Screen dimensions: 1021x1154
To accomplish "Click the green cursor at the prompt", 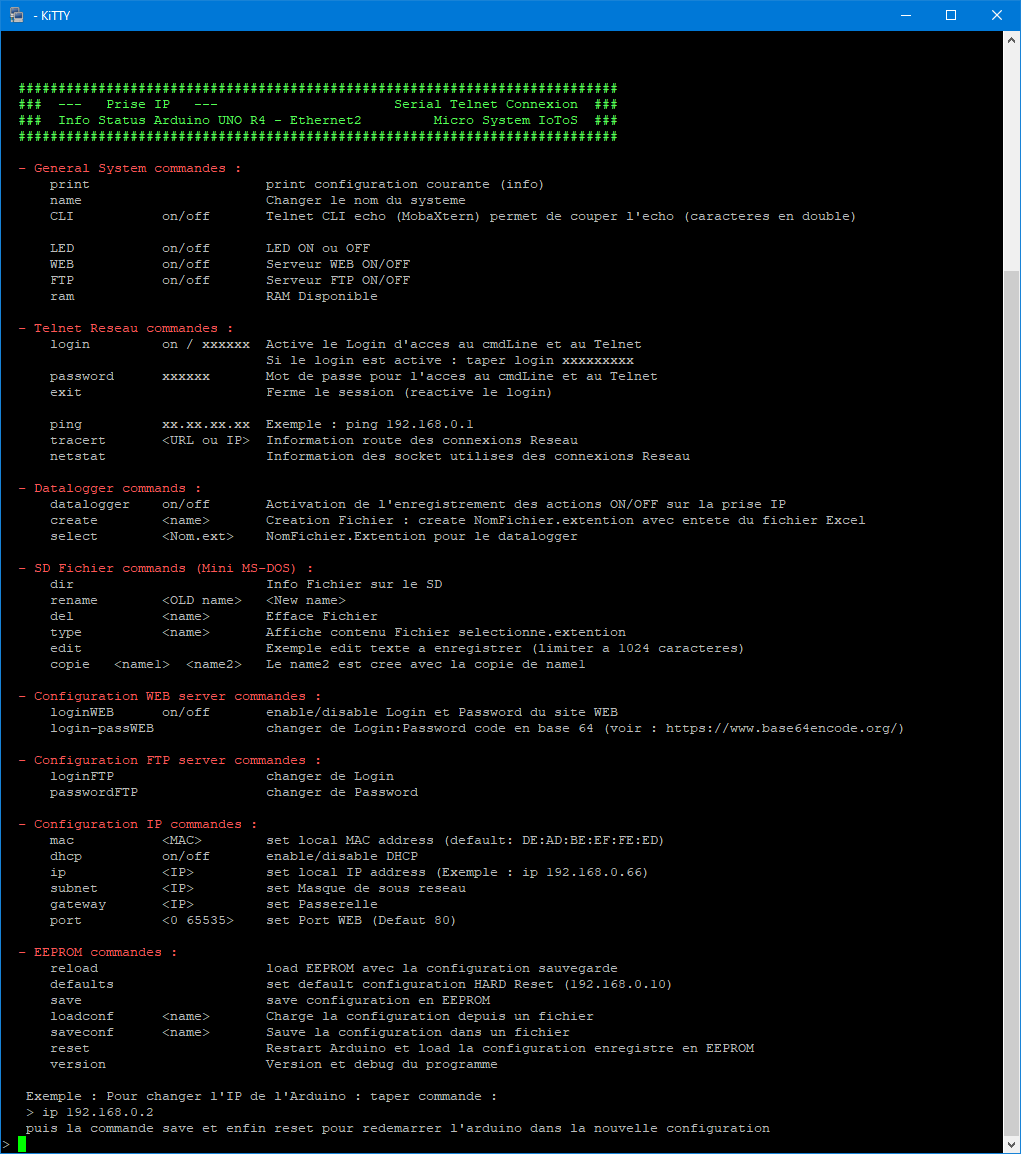I will pyautogui.click(x=22, y=1144).
